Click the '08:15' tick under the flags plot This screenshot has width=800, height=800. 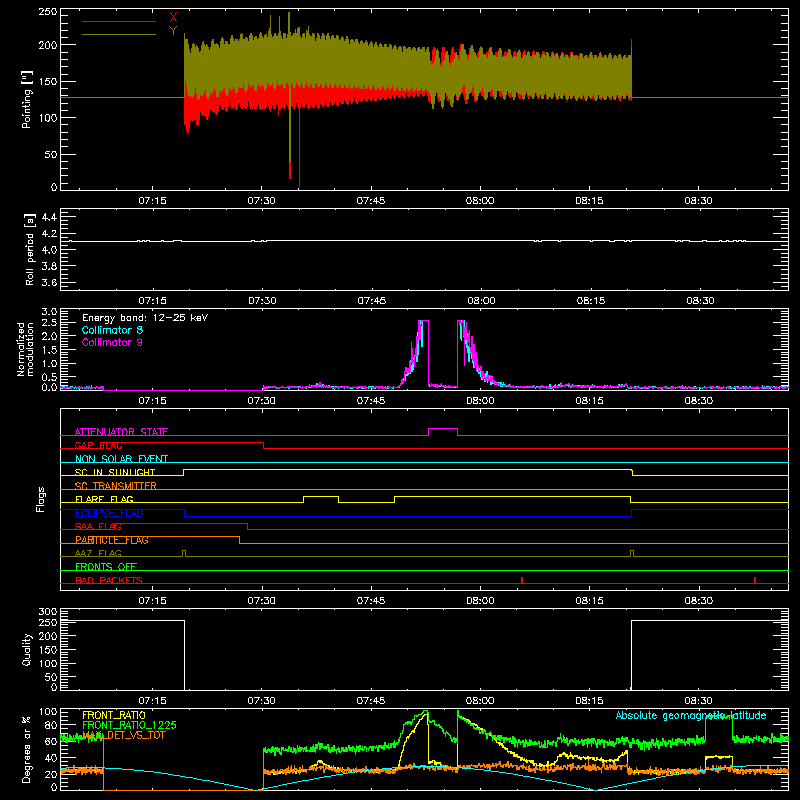(x=589, y=601)
